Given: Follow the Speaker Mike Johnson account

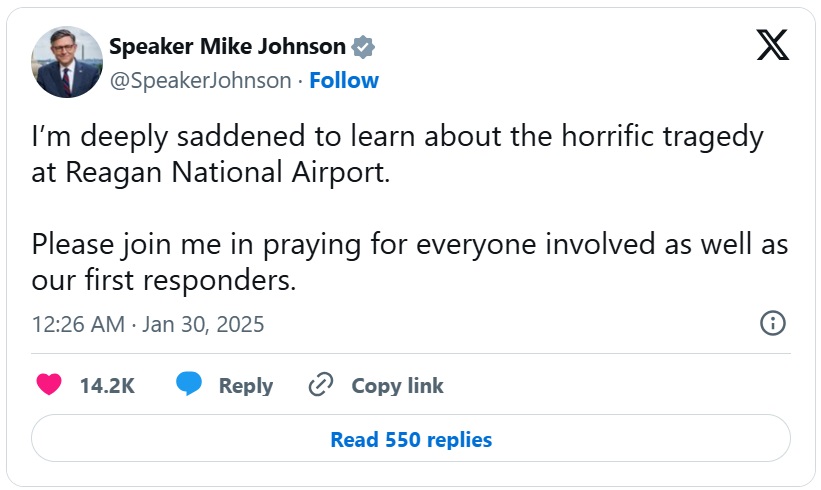Looking at the screenshot, I should click(x=344, y=80).
